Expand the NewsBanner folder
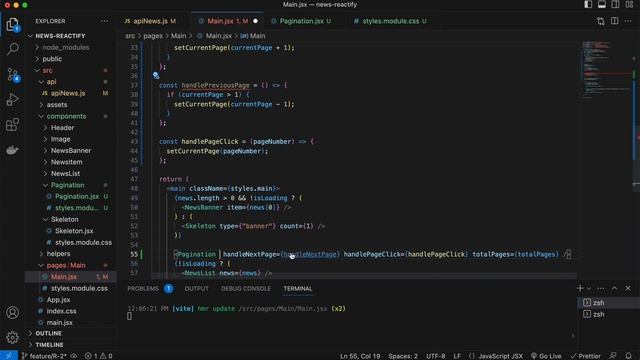 71,151
